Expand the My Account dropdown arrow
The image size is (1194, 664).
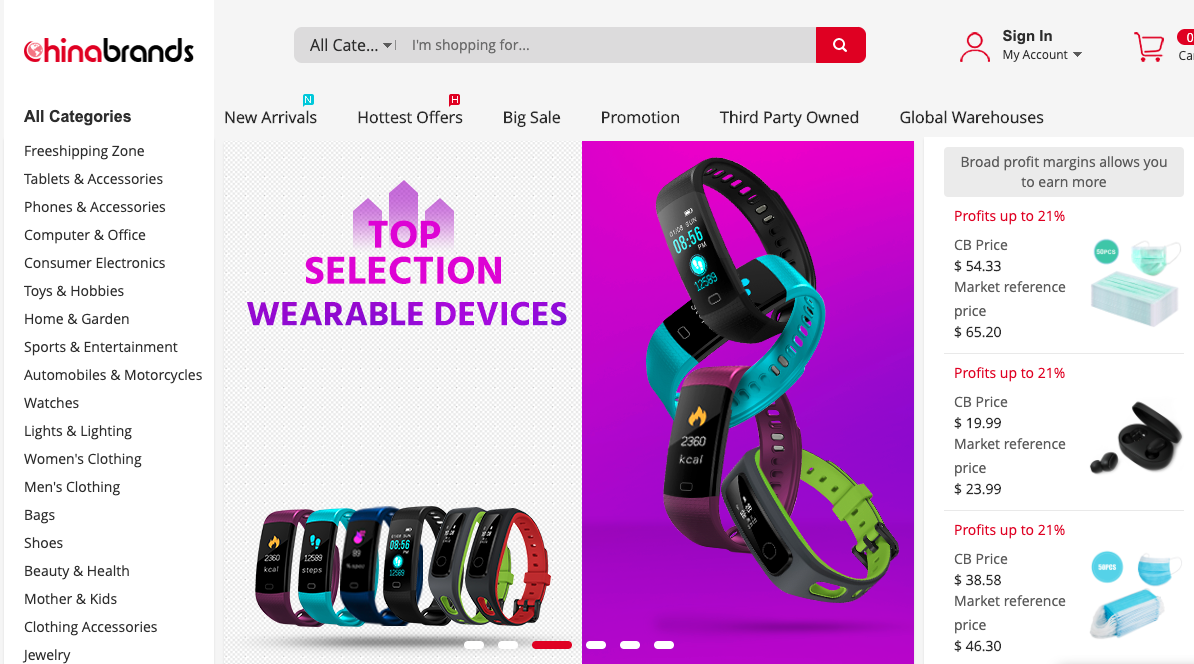[1077, 55]
